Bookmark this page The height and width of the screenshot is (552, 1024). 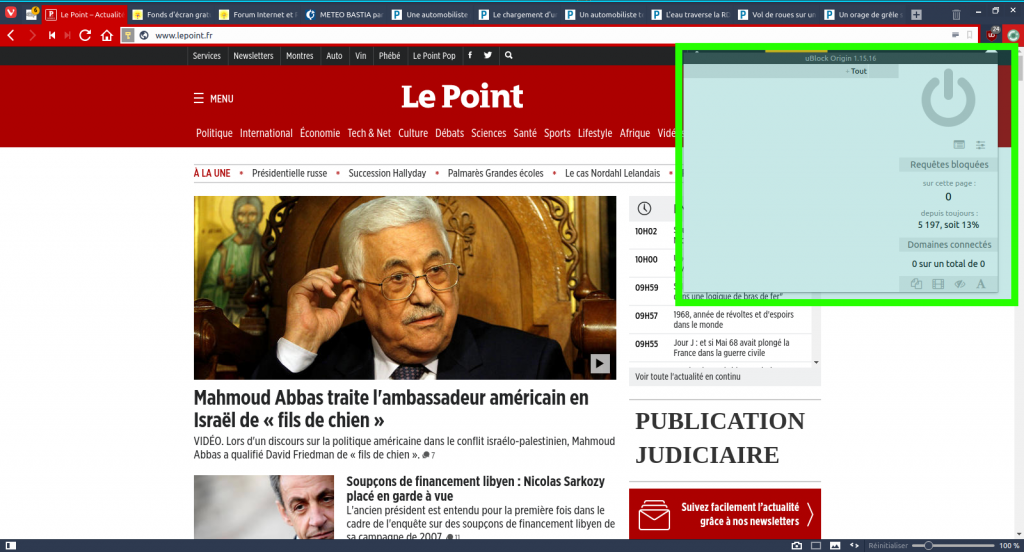click(970, 35)
